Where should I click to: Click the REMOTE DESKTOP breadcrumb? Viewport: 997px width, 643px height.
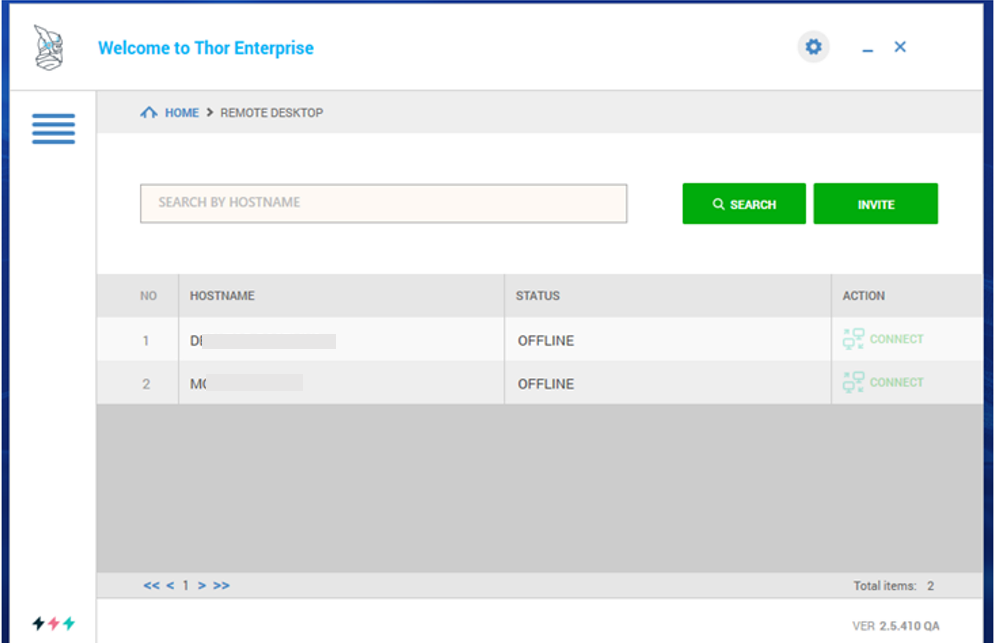pos(272,113)
